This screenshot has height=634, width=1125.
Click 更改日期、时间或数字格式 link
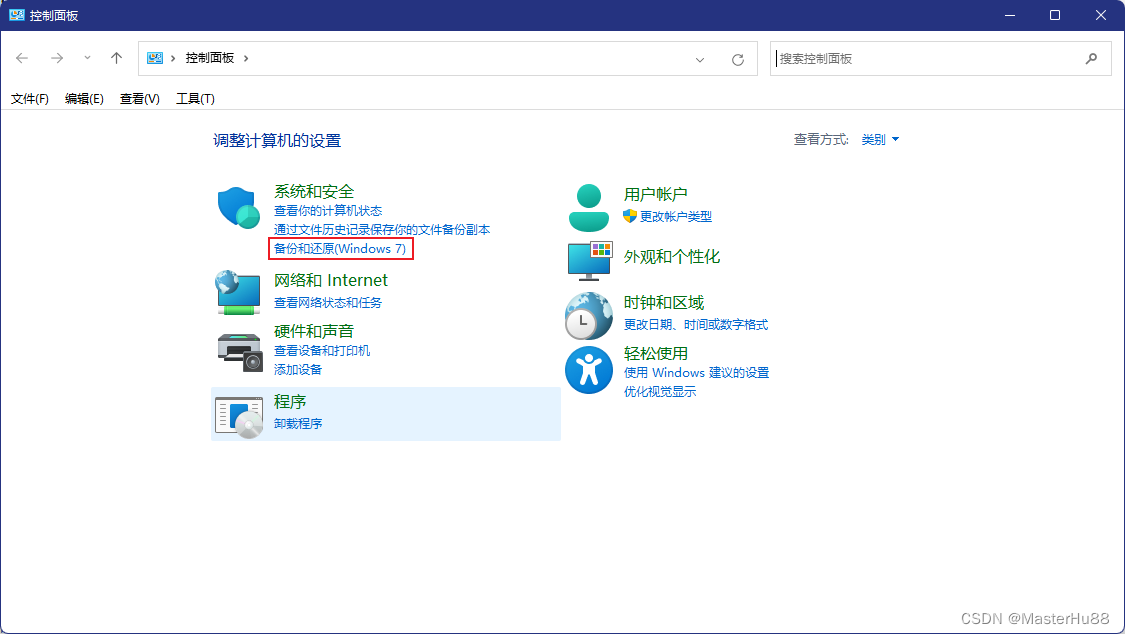point(695,324)
